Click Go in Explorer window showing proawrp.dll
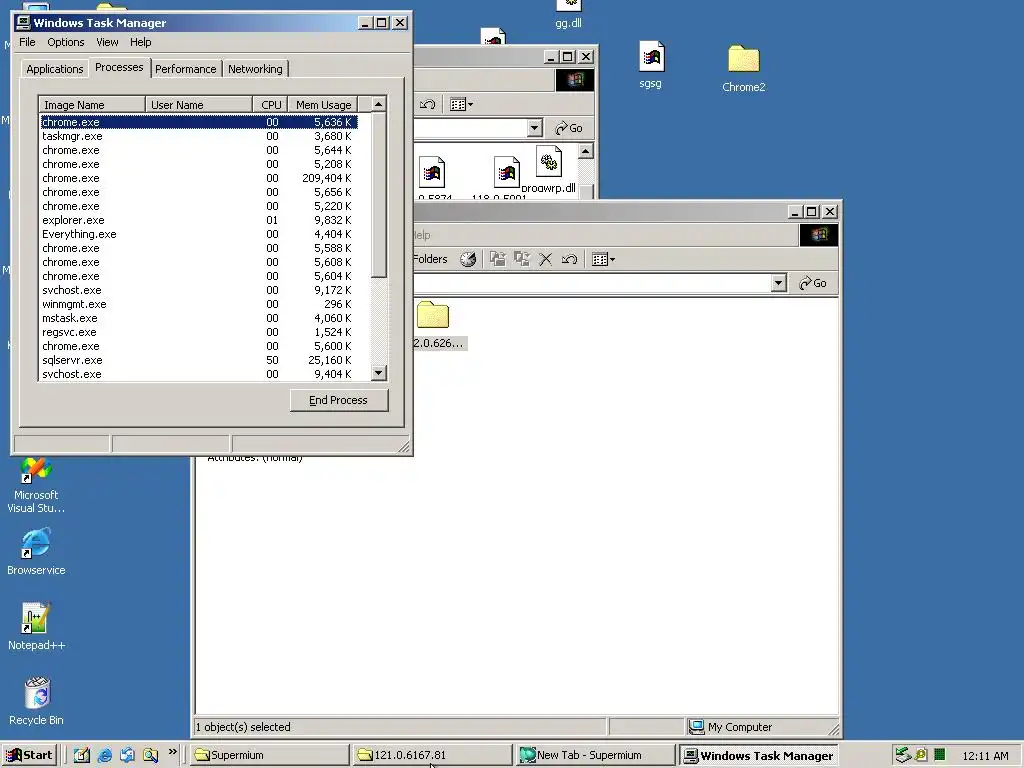1024x768 pixels. pyautogui.click(x=569, y=128)
